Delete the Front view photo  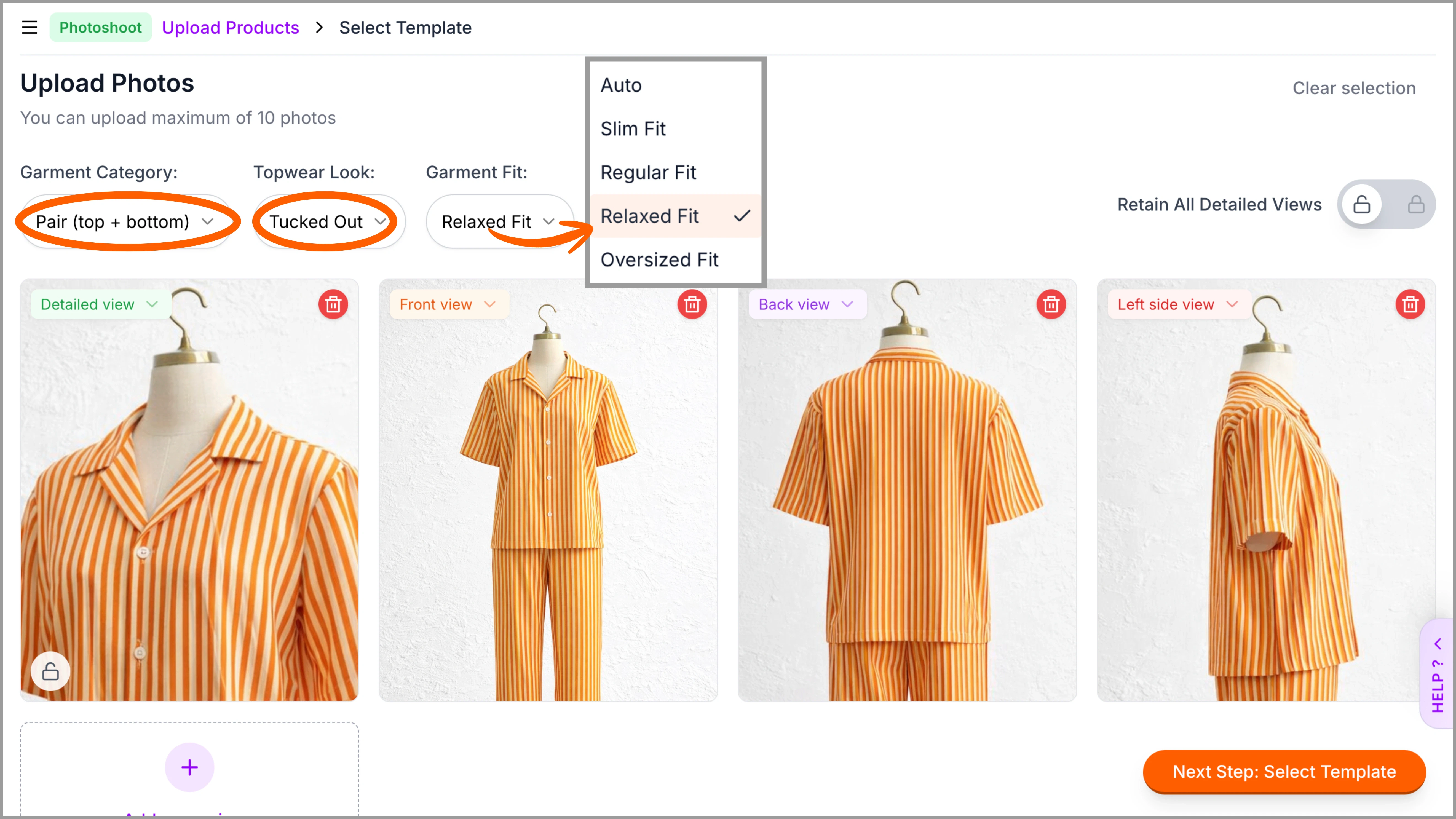click(692, 305)
